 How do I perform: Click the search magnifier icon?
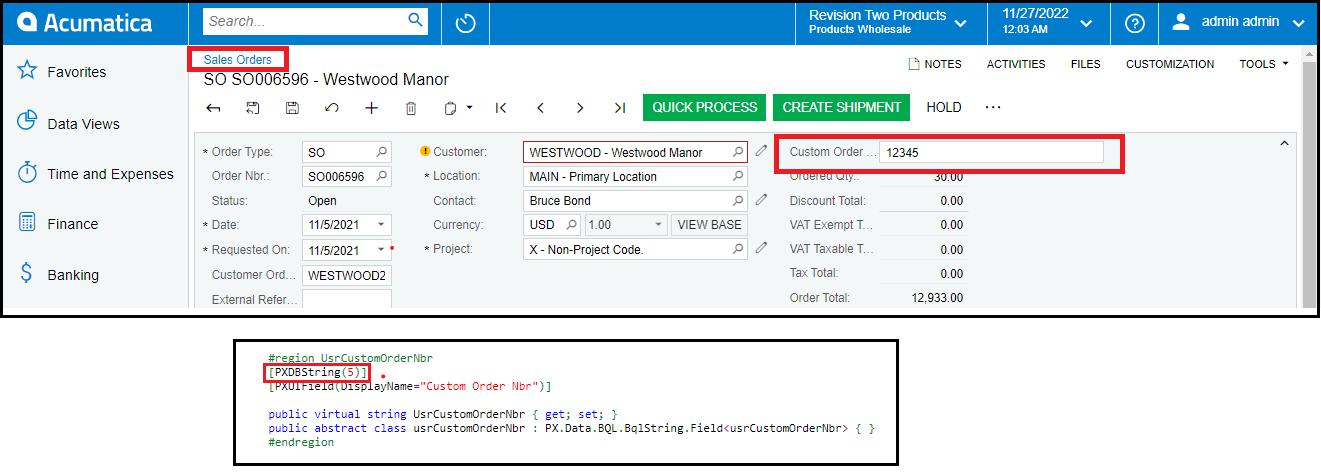[416, 20]
